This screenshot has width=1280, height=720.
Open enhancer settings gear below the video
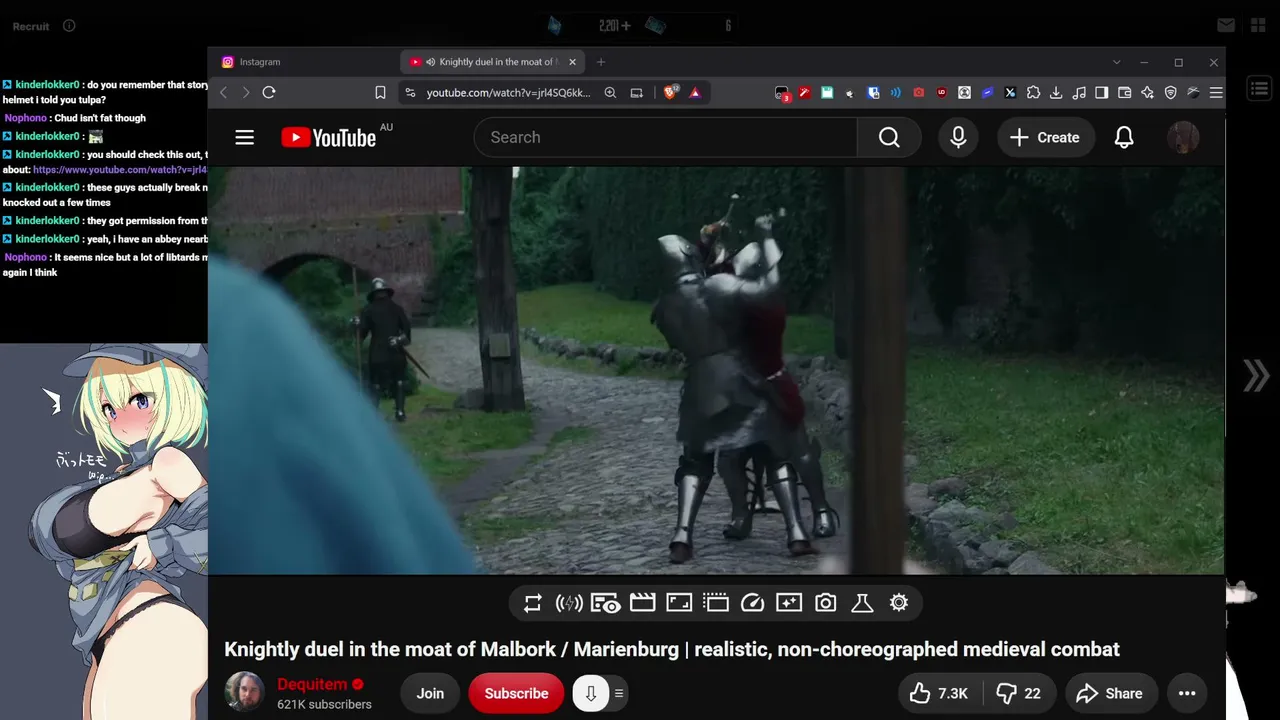click(899, 603)
